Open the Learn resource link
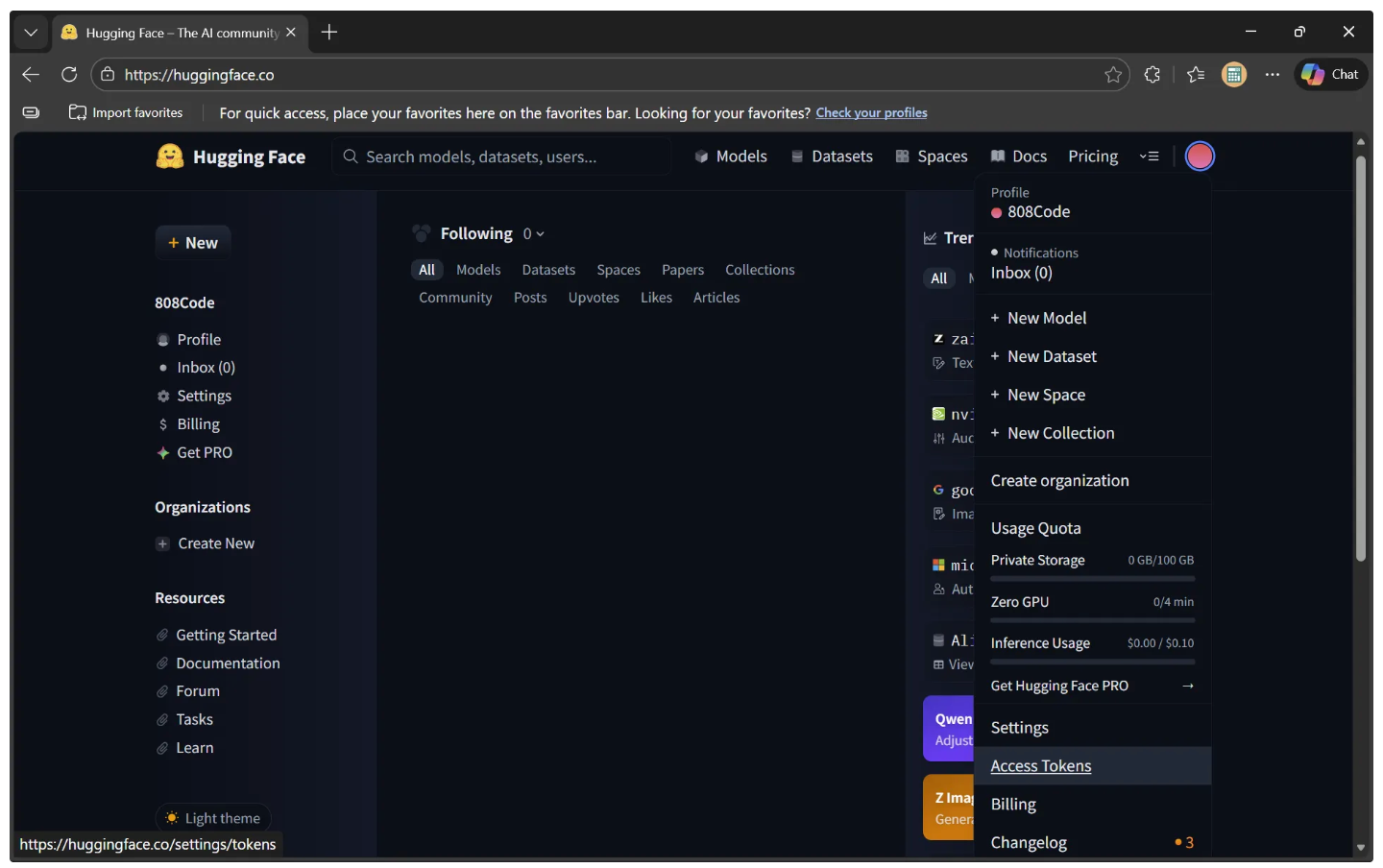The height and width of the screenshot is (868, 1383). tap(184, 748)
